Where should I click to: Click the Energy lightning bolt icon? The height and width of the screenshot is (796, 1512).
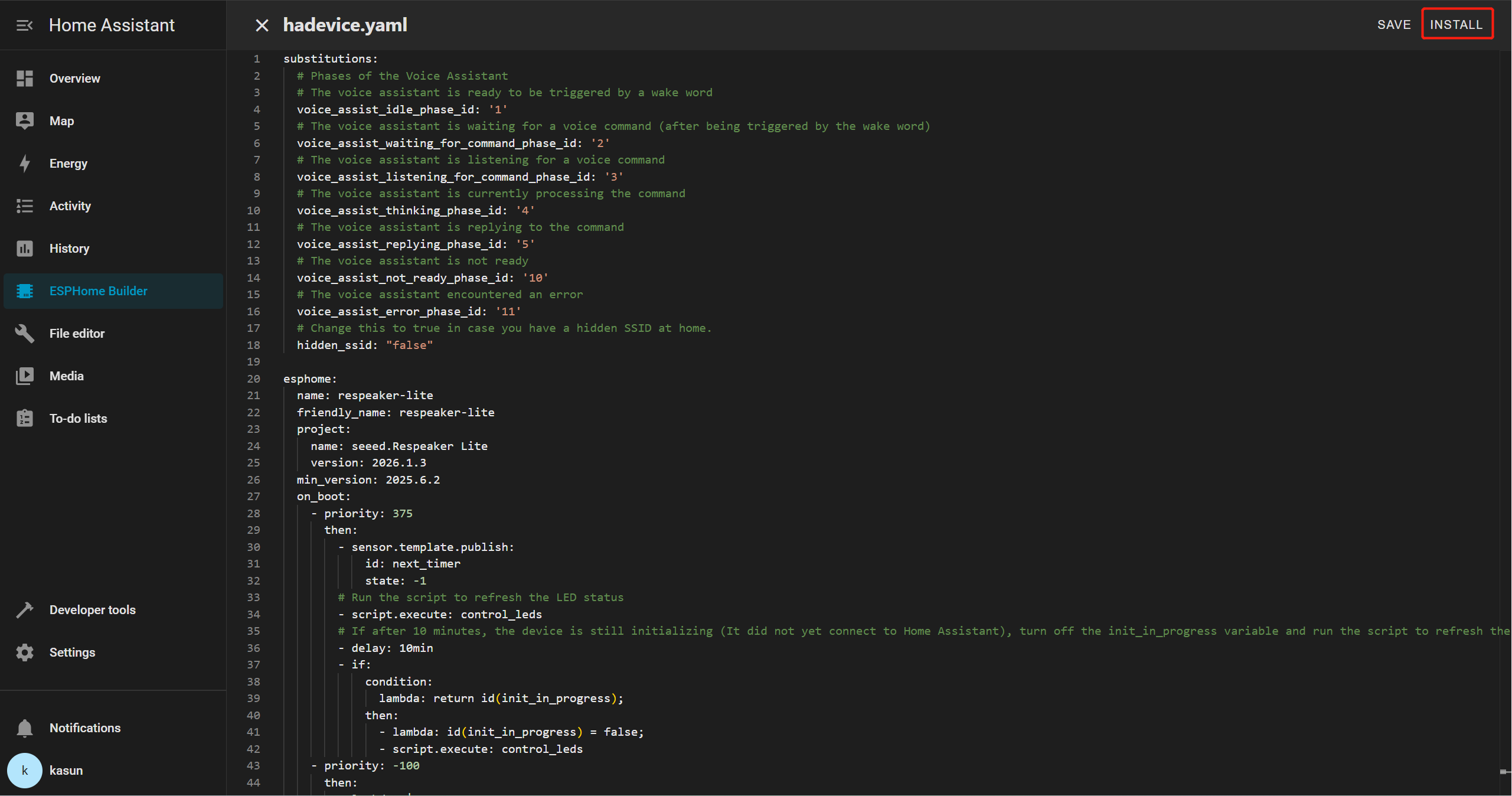pos(25,164)
